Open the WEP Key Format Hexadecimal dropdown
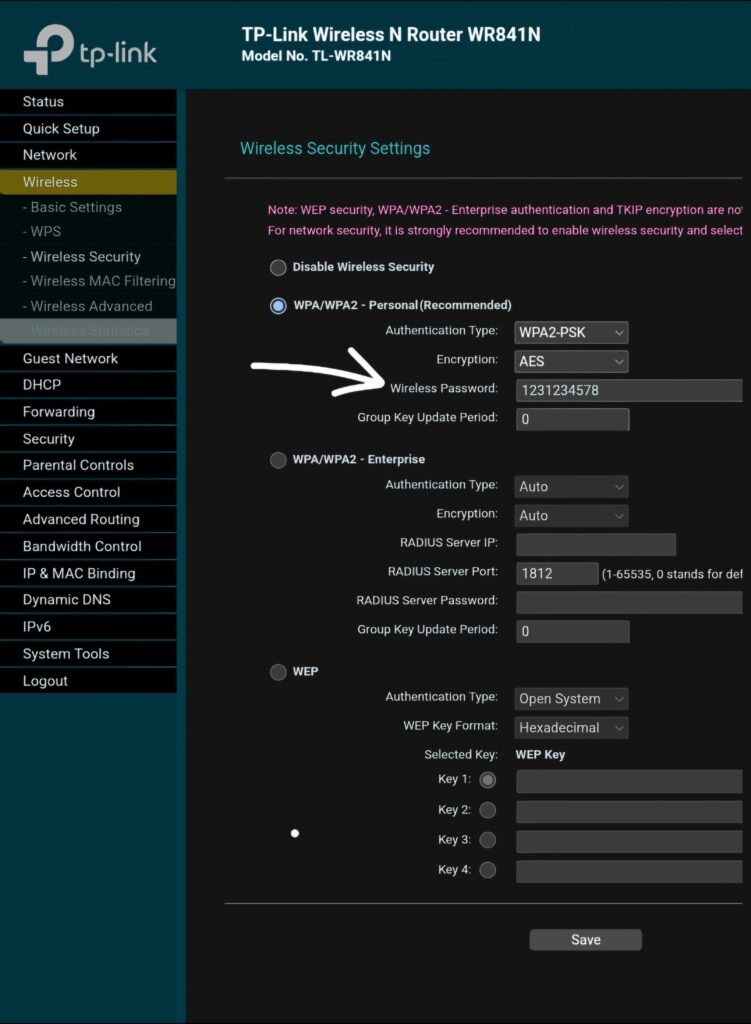Screen dimensions: 751x1024 (572, 728)
